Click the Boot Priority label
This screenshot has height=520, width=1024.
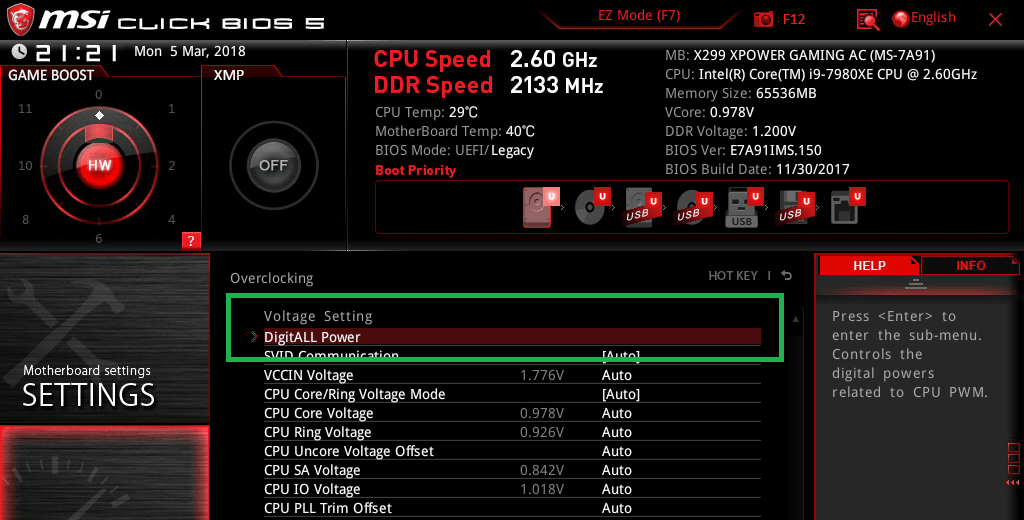click(415, 171)
